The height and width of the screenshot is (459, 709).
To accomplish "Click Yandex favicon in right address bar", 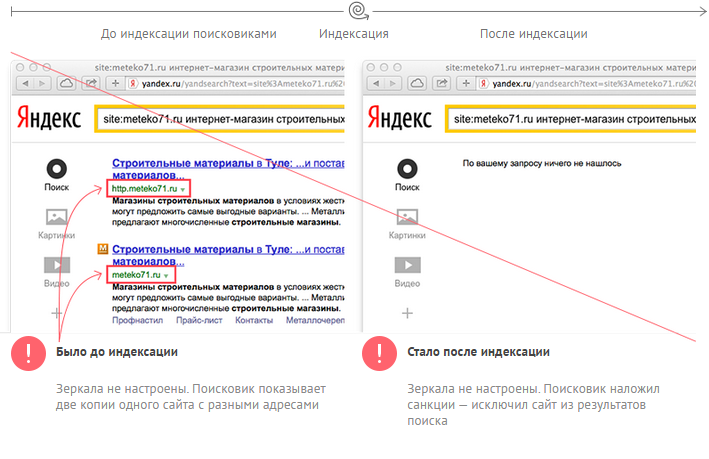I will pyautogui.click(x=484, y=84).
